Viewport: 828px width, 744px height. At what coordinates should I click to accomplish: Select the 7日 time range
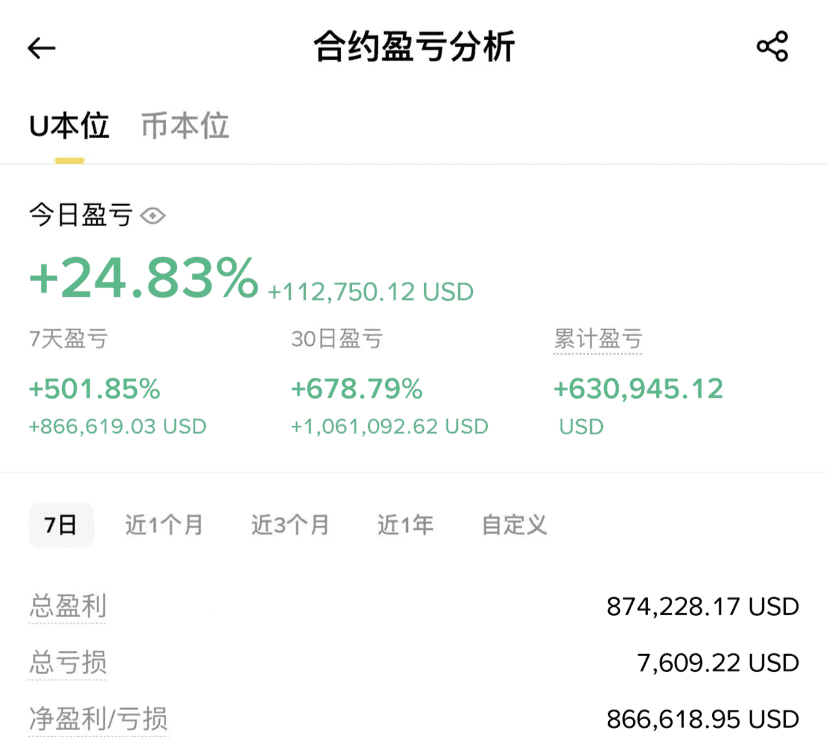click(x=61, y=525)
